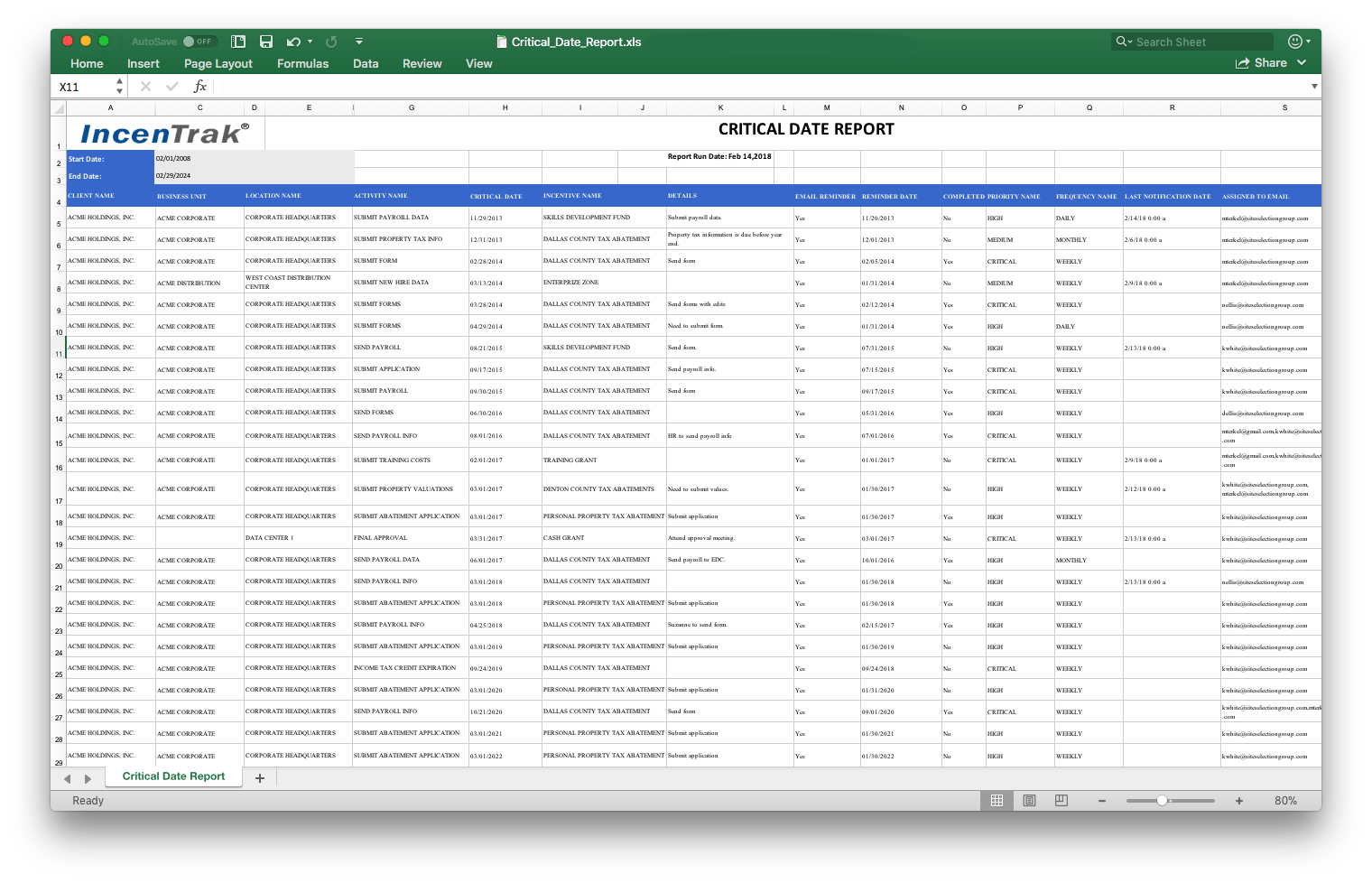Viewport: 1372px width, 883px height.
Task: Click the Redo icon in title bar
Action: coord(331,42)
